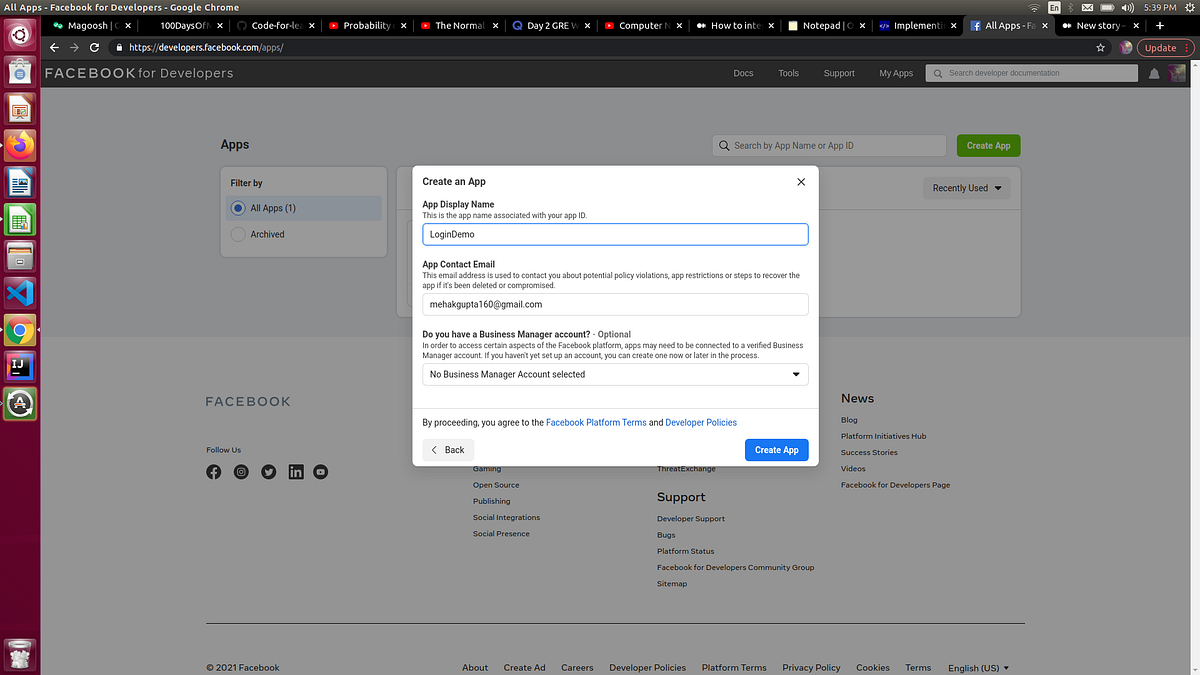Screen dimensions: 1200x675
Task: Open IntelliJ IDEA from the Ubuntu dock
Action: (18, 366)
